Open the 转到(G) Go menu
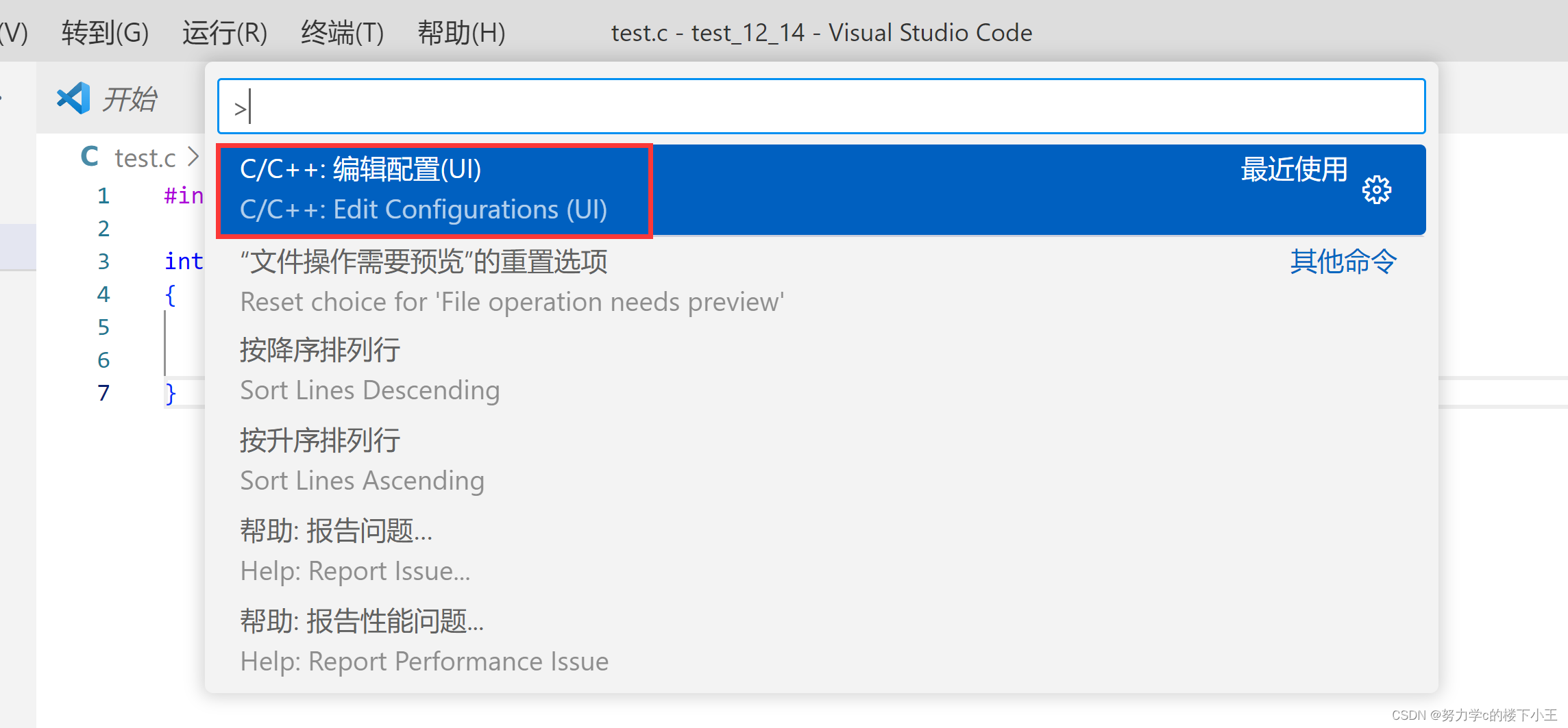Image resolution: width=1568 pixels, height=728 pixels. point(105,32)
